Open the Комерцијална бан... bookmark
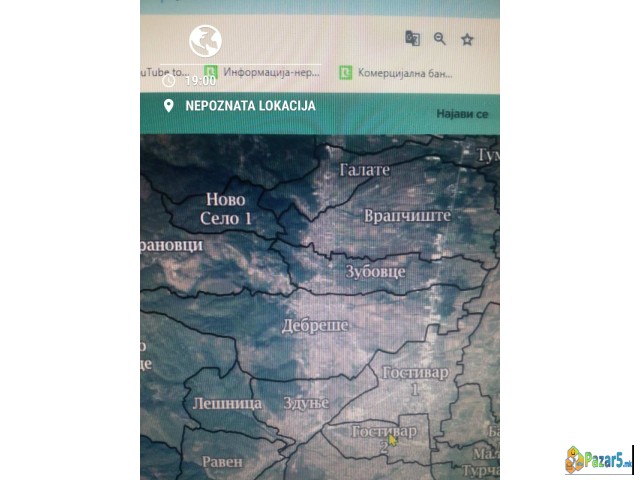 (396, 73)
